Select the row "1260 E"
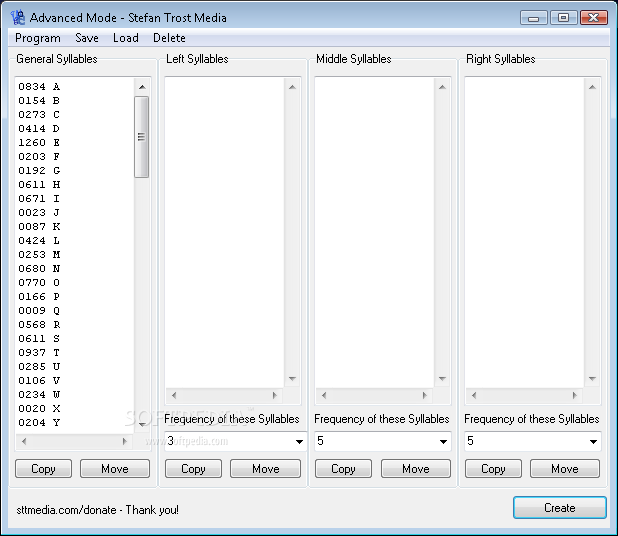Image resolution: width=618 pixels, height=536 pixels. click(x=39, y=143)
